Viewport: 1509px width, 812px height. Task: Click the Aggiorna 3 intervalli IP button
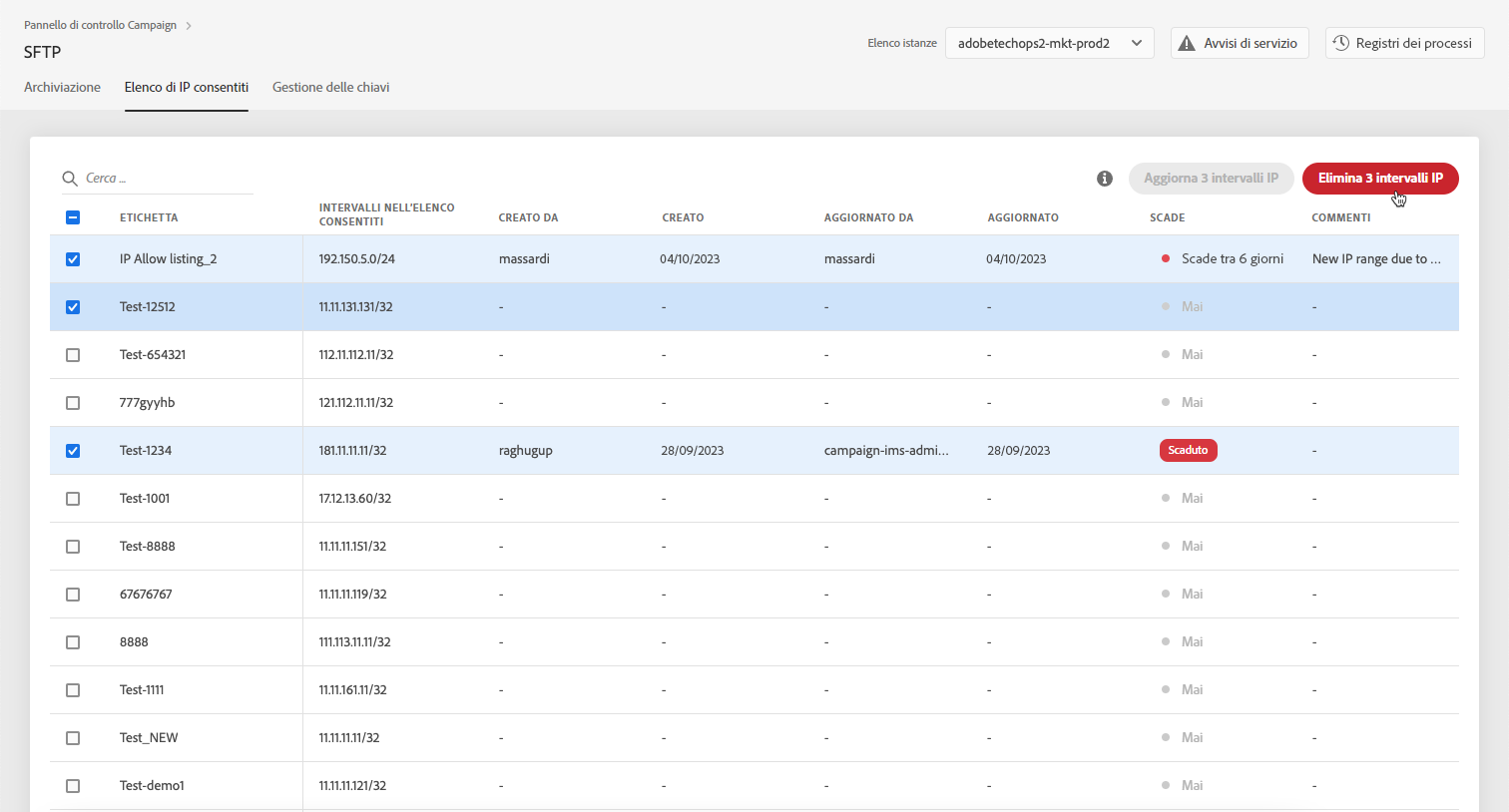1211,179
